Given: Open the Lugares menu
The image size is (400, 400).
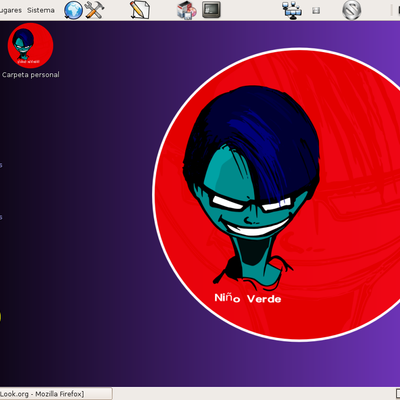Looking at the screenshot, I should pos(11,10).
